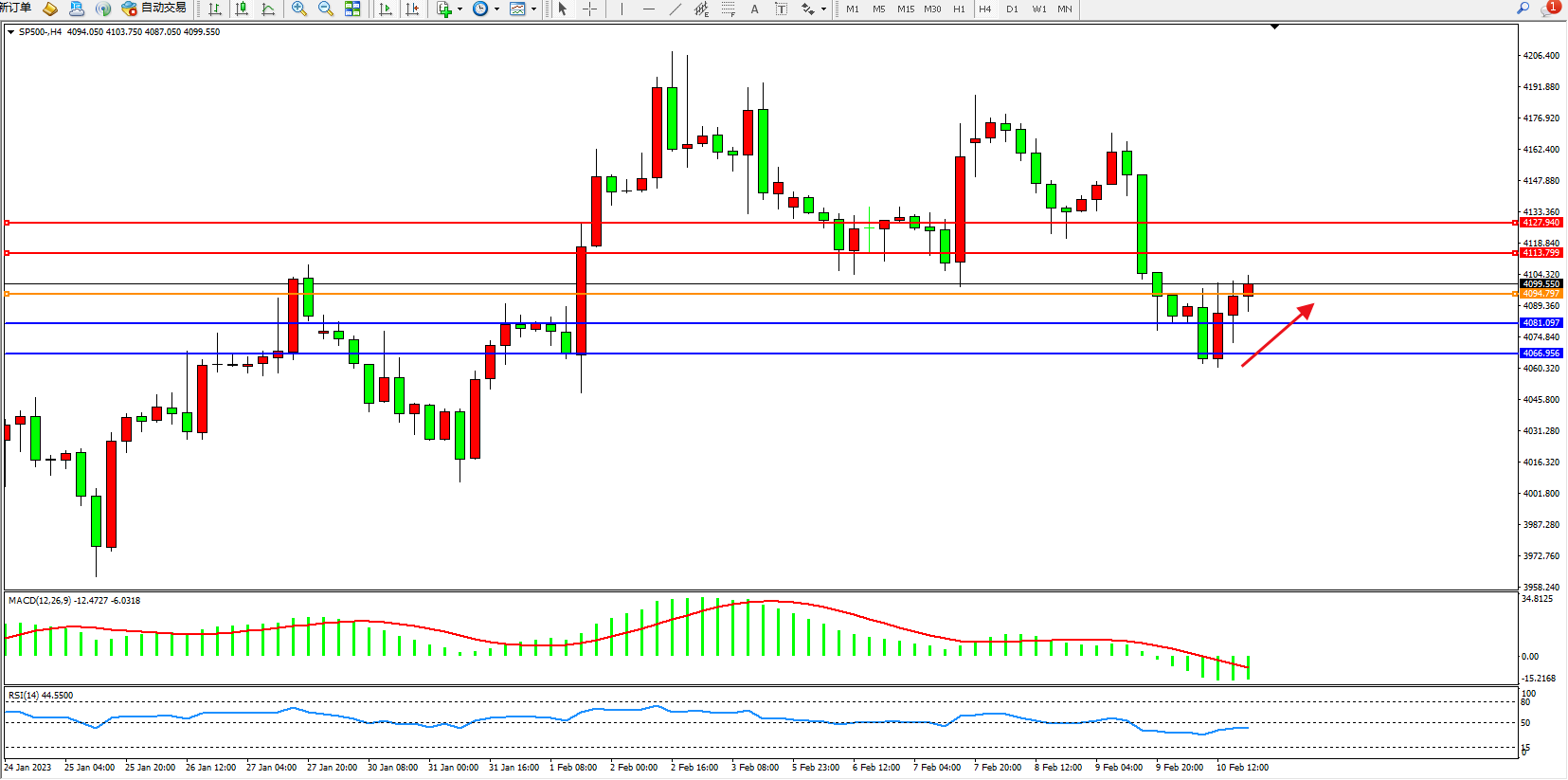Switch to the D1 timeframe
The image size is (1568, 780).
[x=1012, y=9]
